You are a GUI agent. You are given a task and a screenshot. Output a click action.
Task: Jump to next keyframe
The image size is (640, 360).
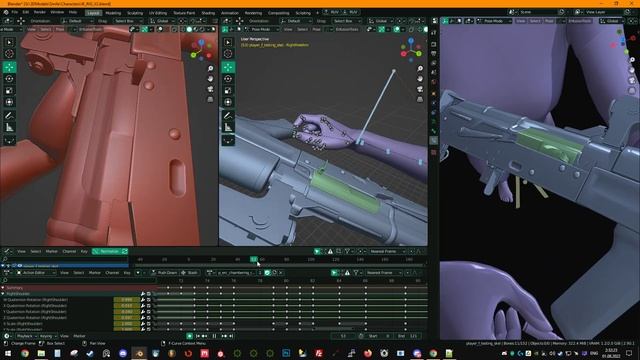(x=224, y=336)
